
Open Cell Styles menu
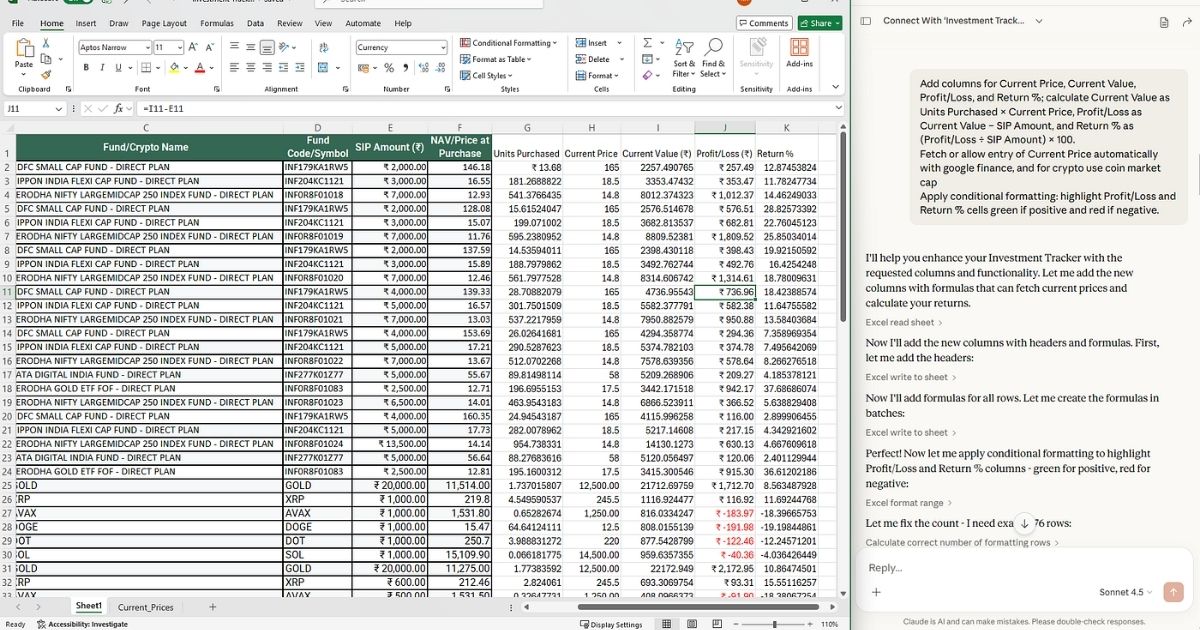(486, 75)
